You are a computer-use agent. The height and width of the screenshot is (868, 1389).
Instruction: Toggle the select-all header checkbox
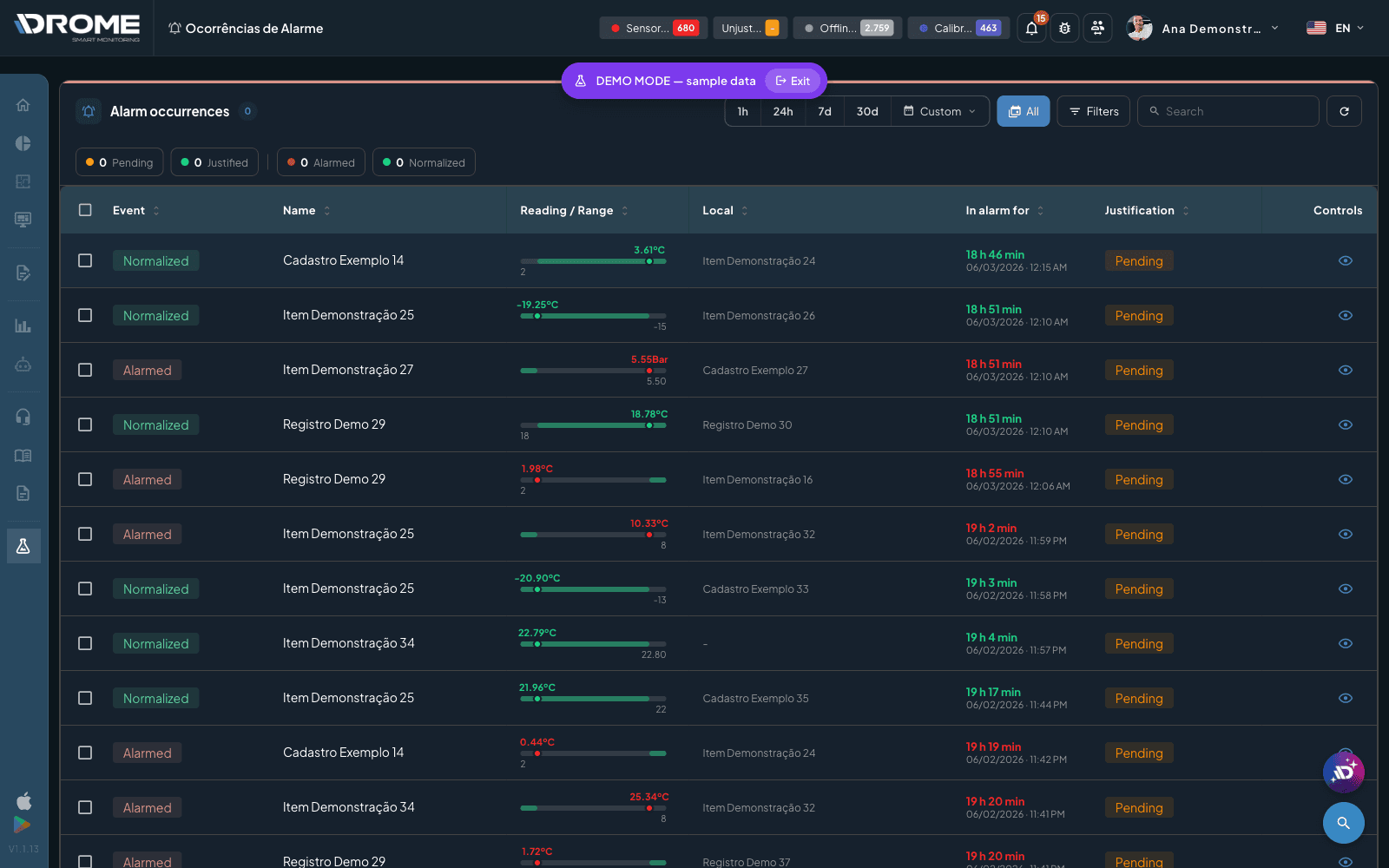point(85,210)
